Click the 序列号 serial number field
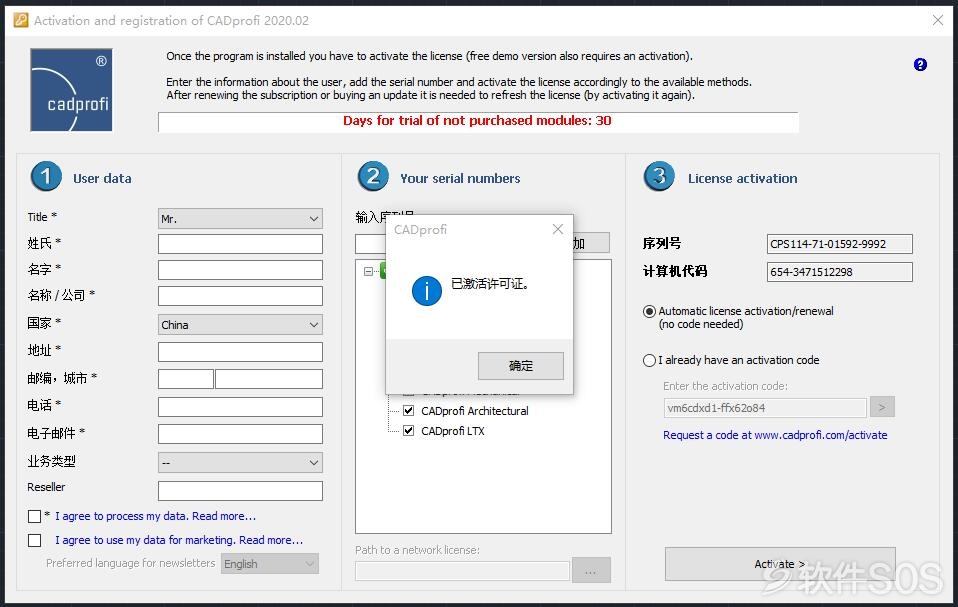 click(839, 244)
